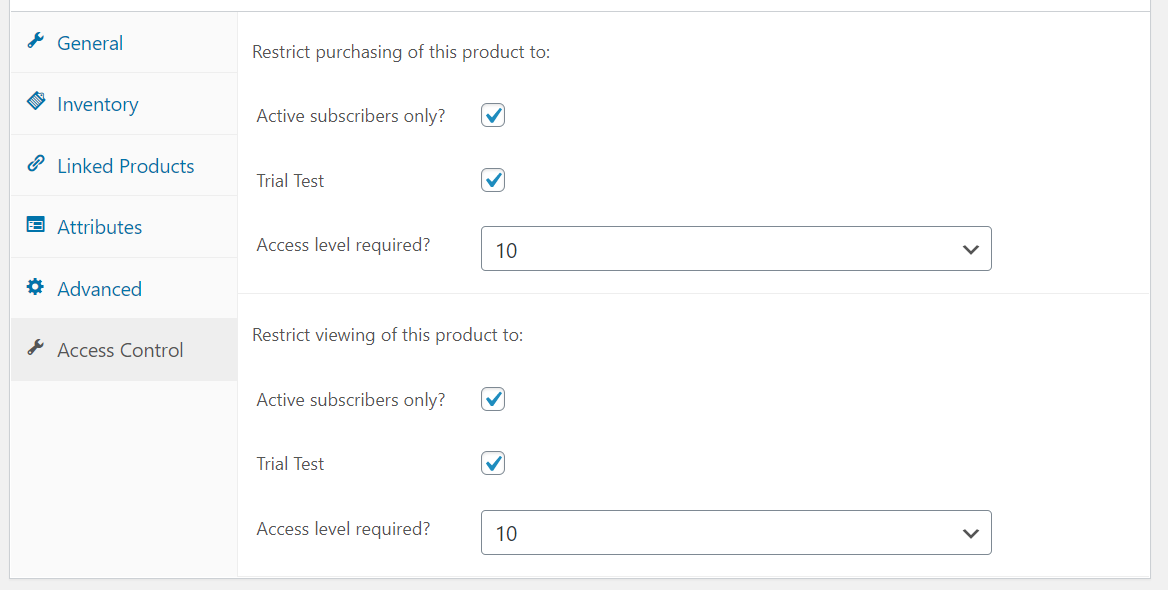Switch to the General tab
Image resolution: width=1168 pixels, height=590 pixels.
(x=90, y=43)
